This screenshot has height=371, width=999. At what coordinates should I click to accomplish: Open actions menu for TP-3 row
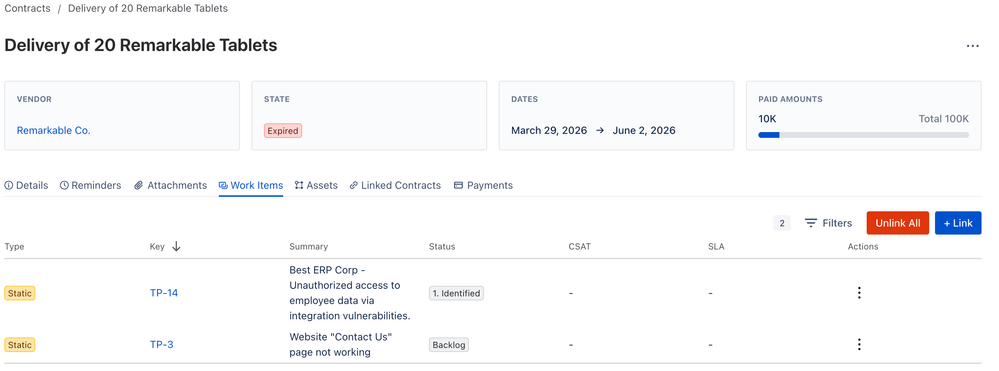(859, 345)
